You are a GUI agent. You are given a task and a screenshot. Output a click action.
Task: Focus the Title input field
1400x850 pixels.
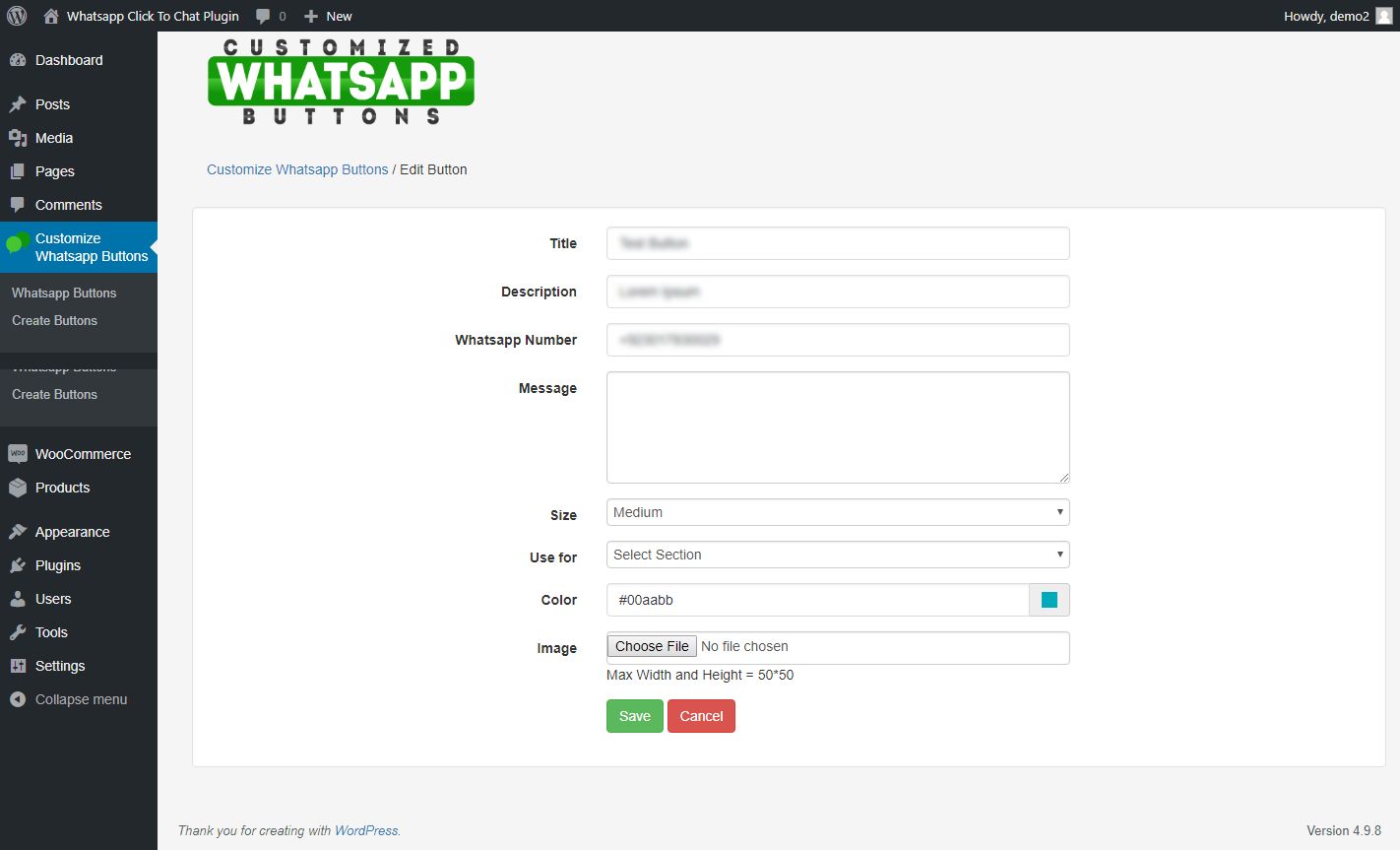838,243
